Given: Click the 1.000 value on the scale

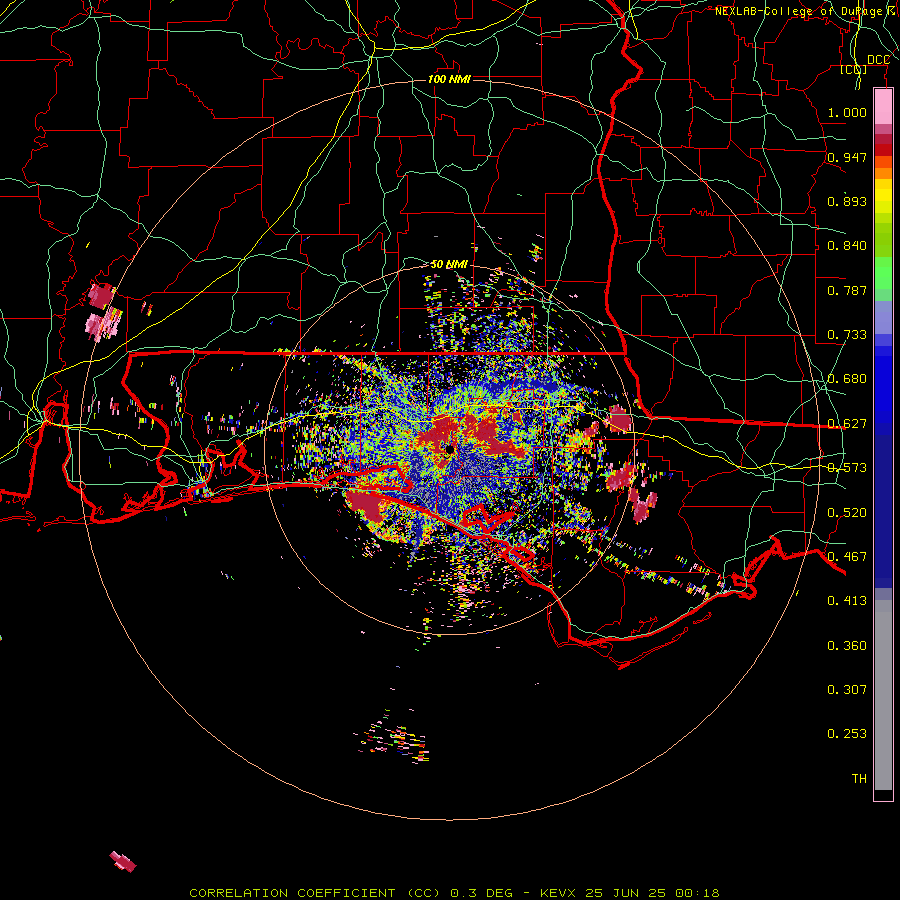Looking at the screenshot, I should pyautogui.click(x=847, y=112).
